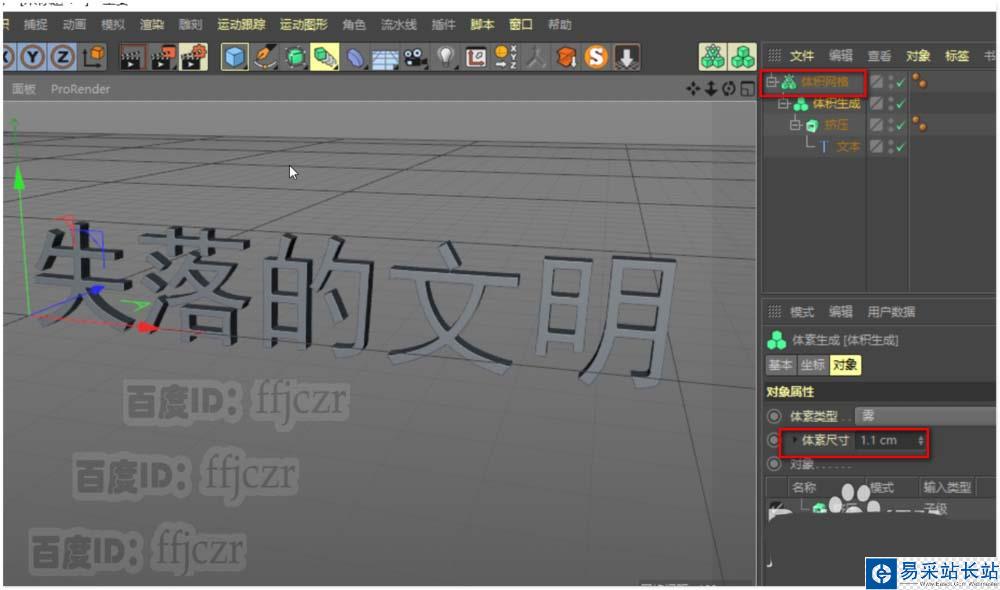Open the 脚本 menu
This screenshot has width=1000, height=590.
(x=482, y=24)
